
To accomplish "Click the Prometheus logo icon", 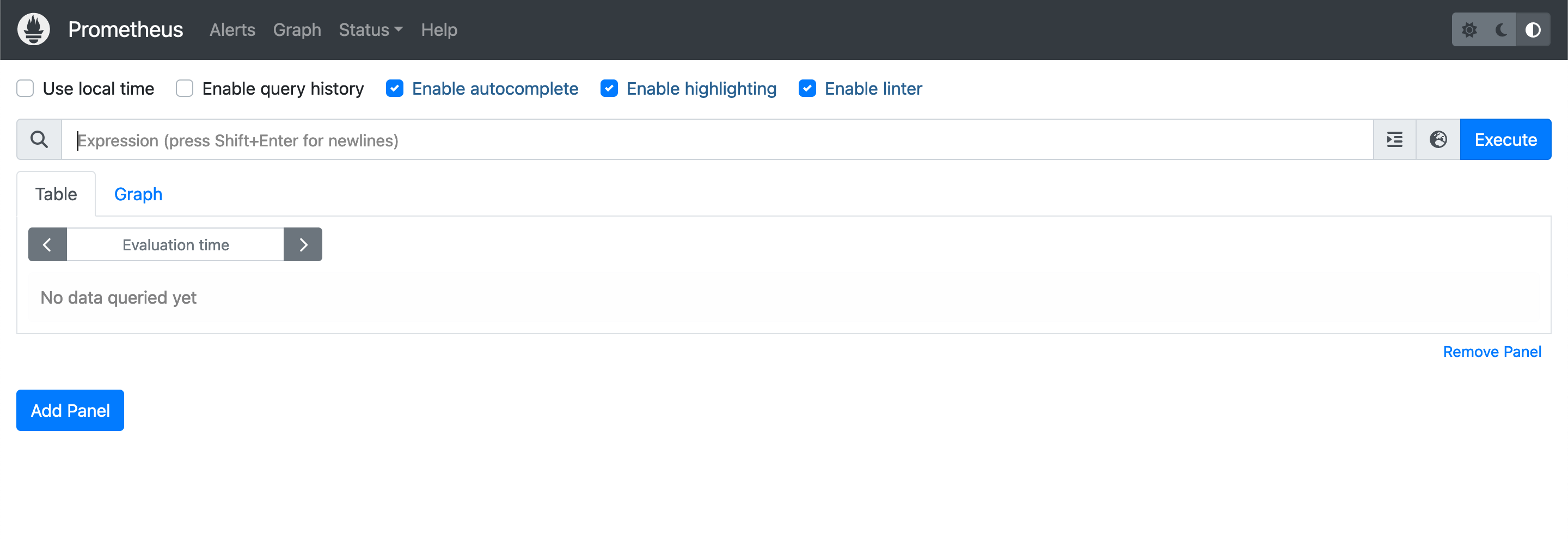I will (33, 29).
